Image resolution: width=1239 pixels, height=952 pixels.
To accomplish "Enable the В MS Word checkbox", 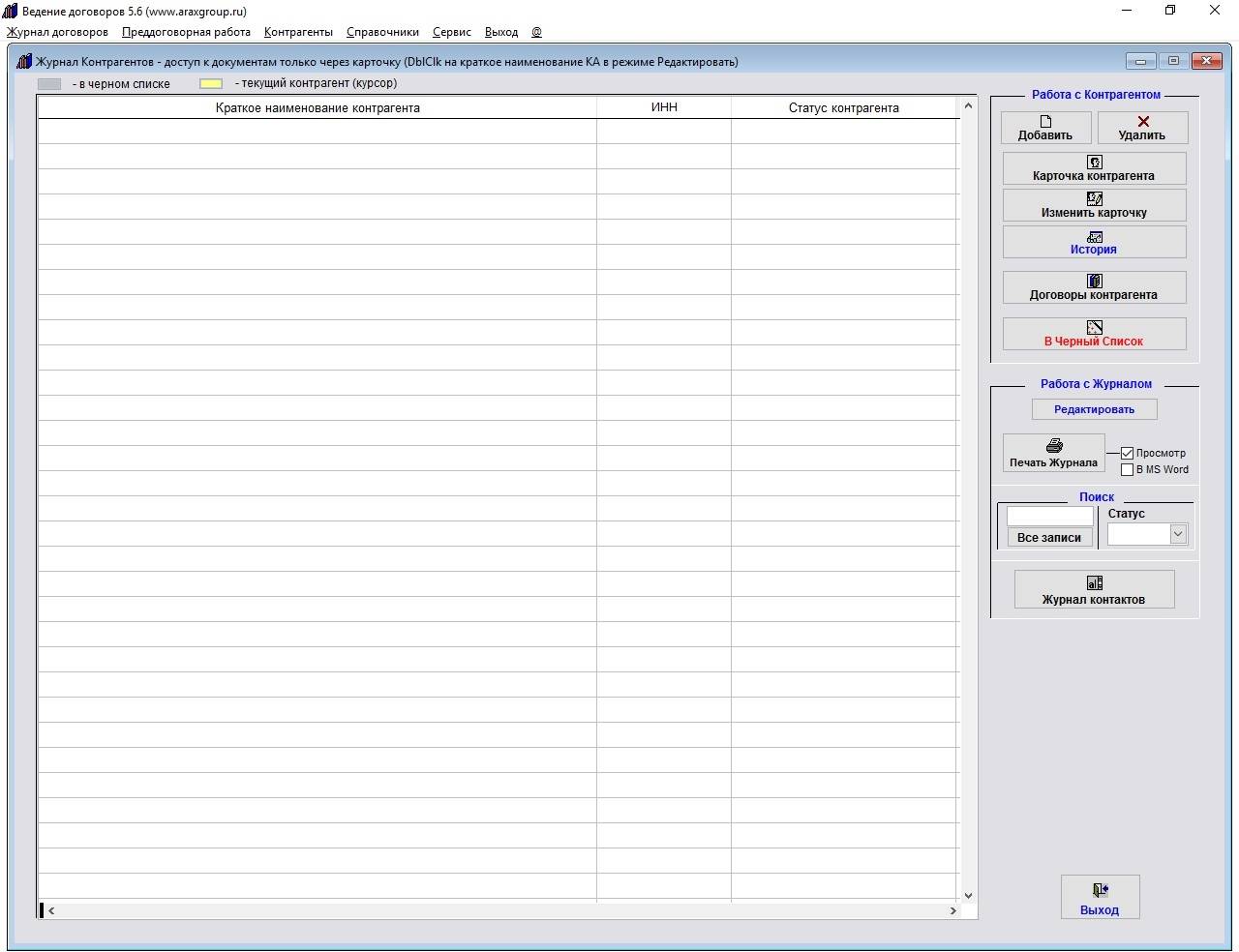I will coord(1127,469).
